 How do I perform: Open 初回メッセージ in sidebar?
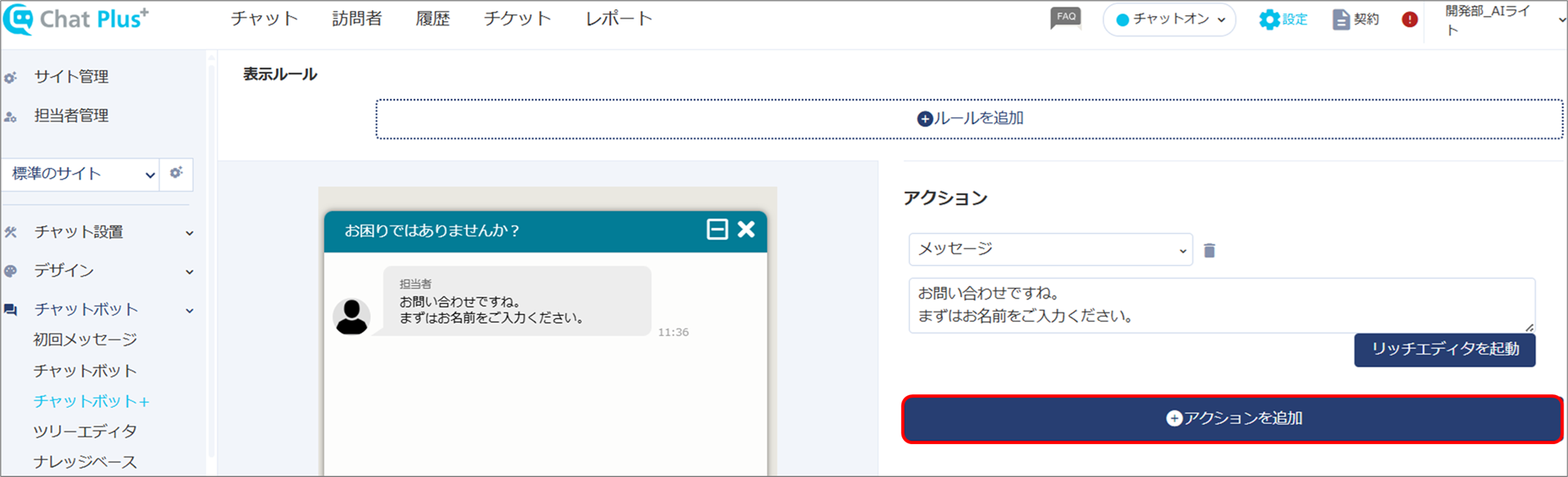pos(85,339)
